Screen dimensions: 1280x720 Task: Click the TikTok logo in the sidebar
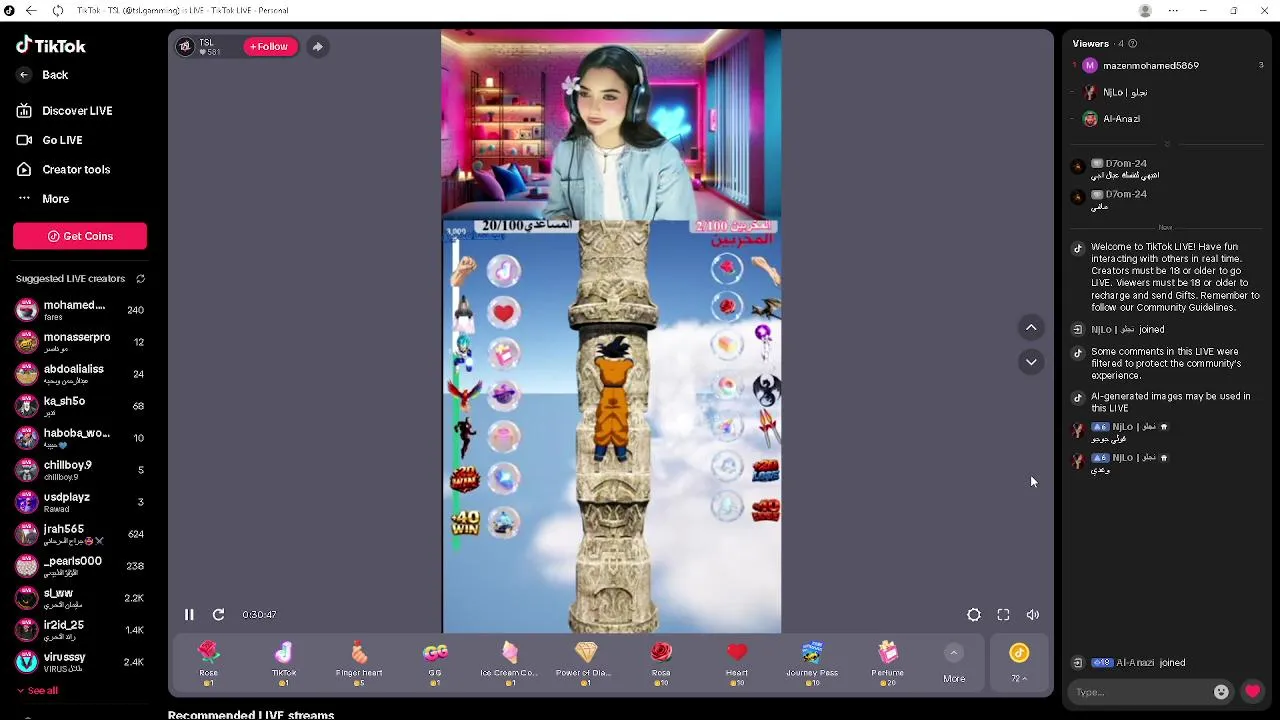(x=51, y=45)
